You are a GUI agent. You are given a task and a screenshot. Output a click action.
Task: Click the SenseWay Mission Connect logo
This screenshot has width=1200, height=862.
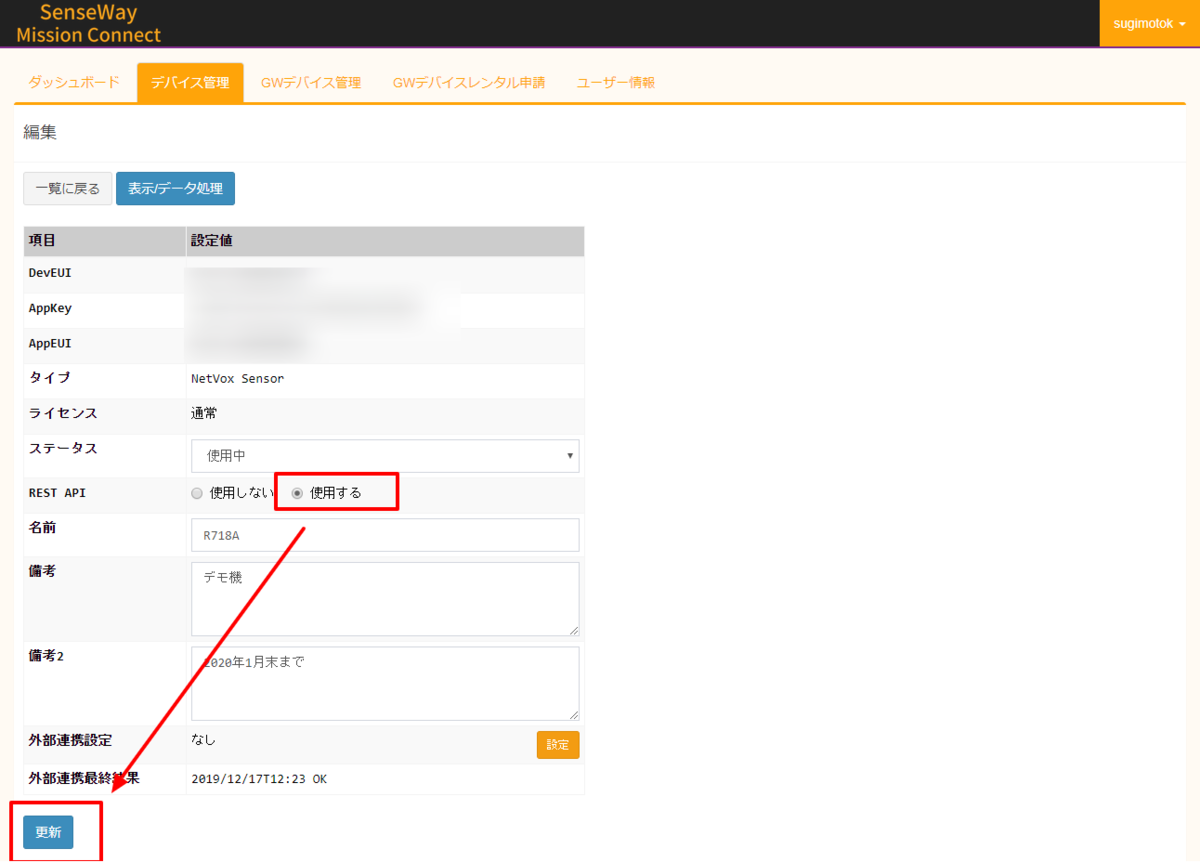click(88, 24)
